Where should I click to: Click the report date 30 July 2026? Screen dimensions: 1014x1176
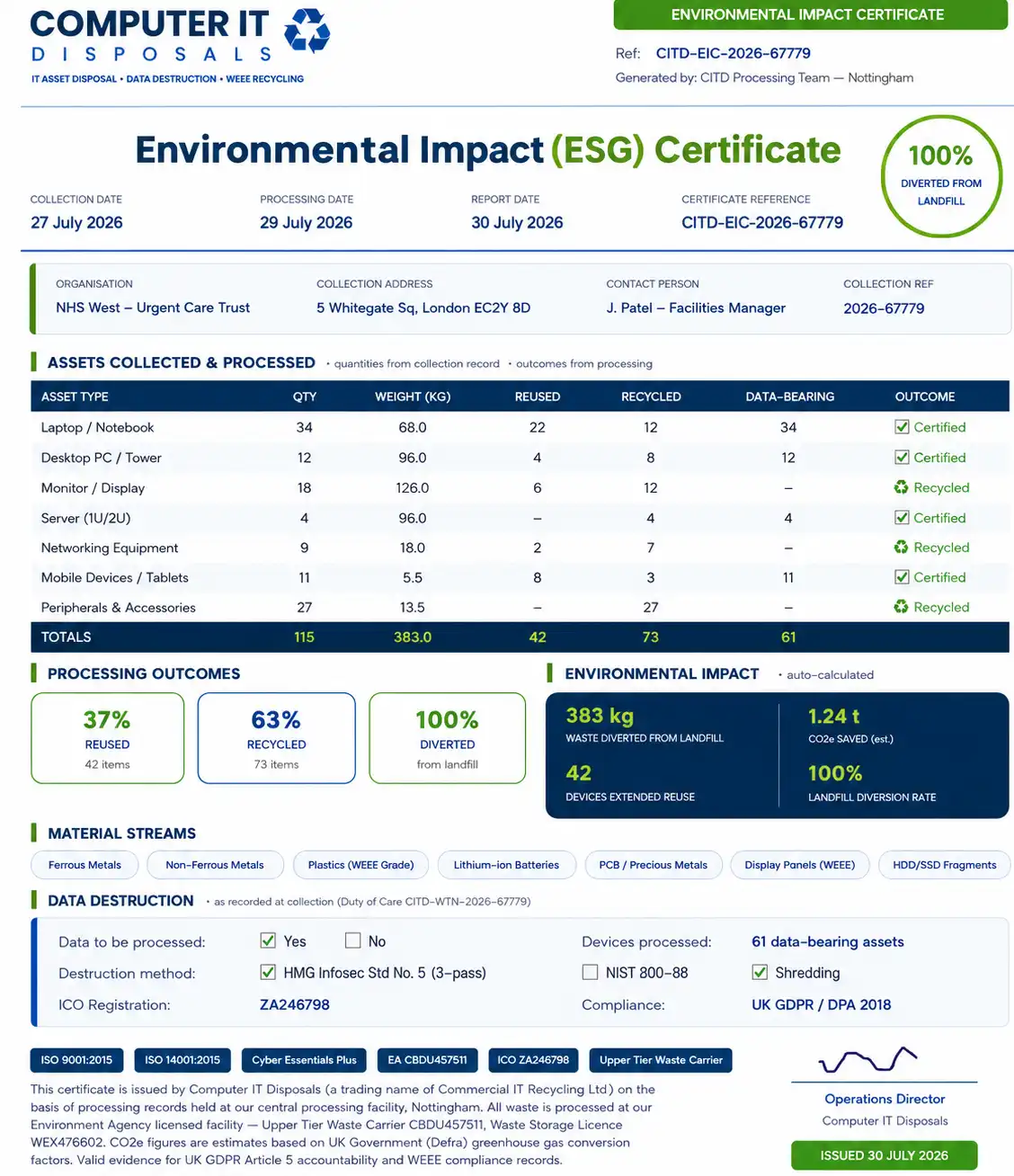(x=517, y=223)
